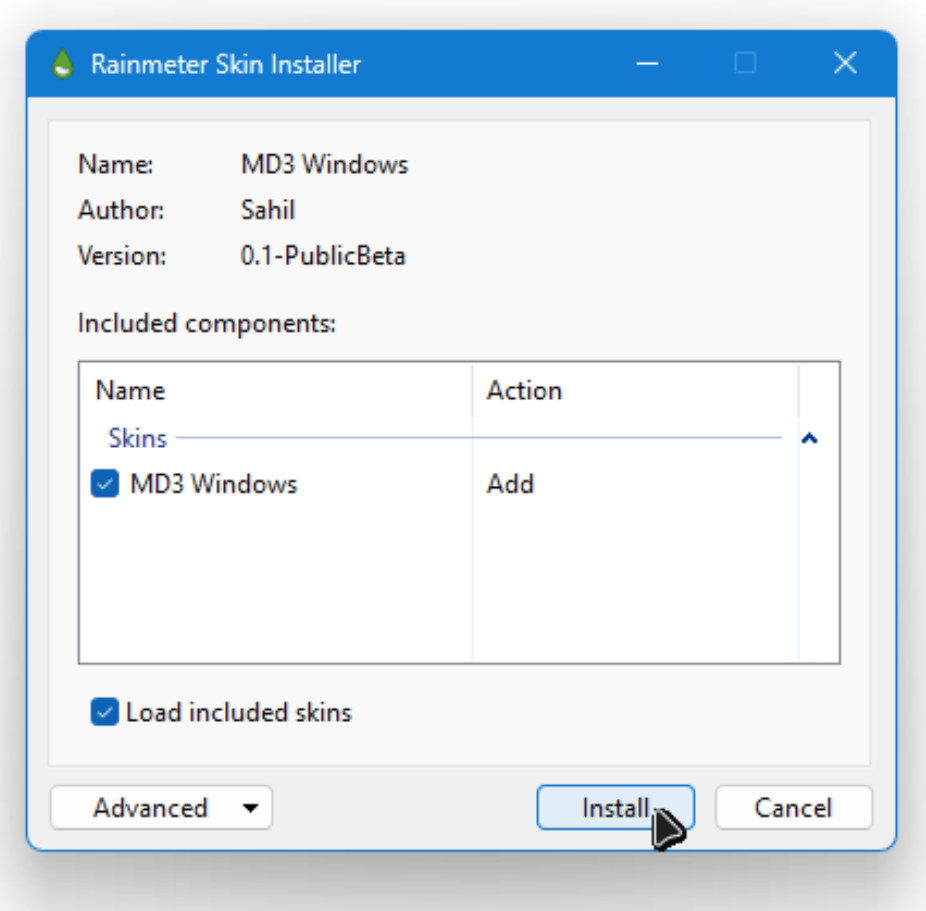The image size is (926, 911).
Task: Disable the Load included skins option
Action: [x=104, y=713]
